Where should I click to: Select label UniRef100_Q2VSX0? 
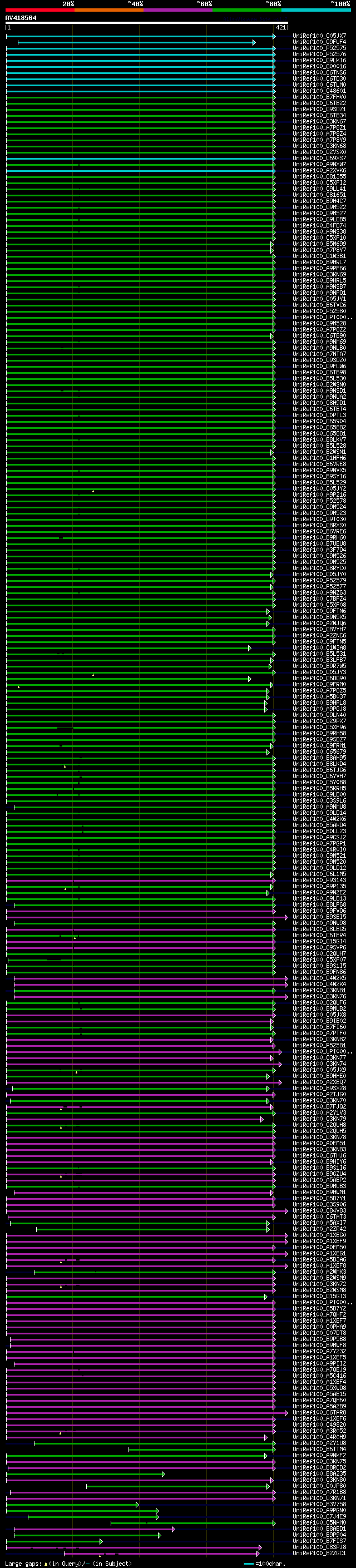pyautogui.click(x=319, y=153)
